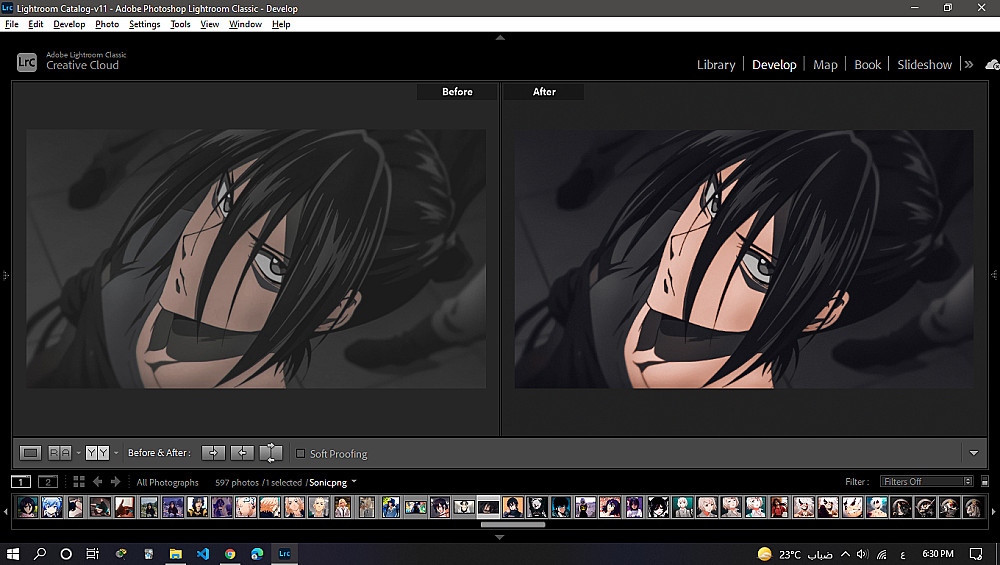Click Lightroom Classic taskbar icon

pos(284,554)
